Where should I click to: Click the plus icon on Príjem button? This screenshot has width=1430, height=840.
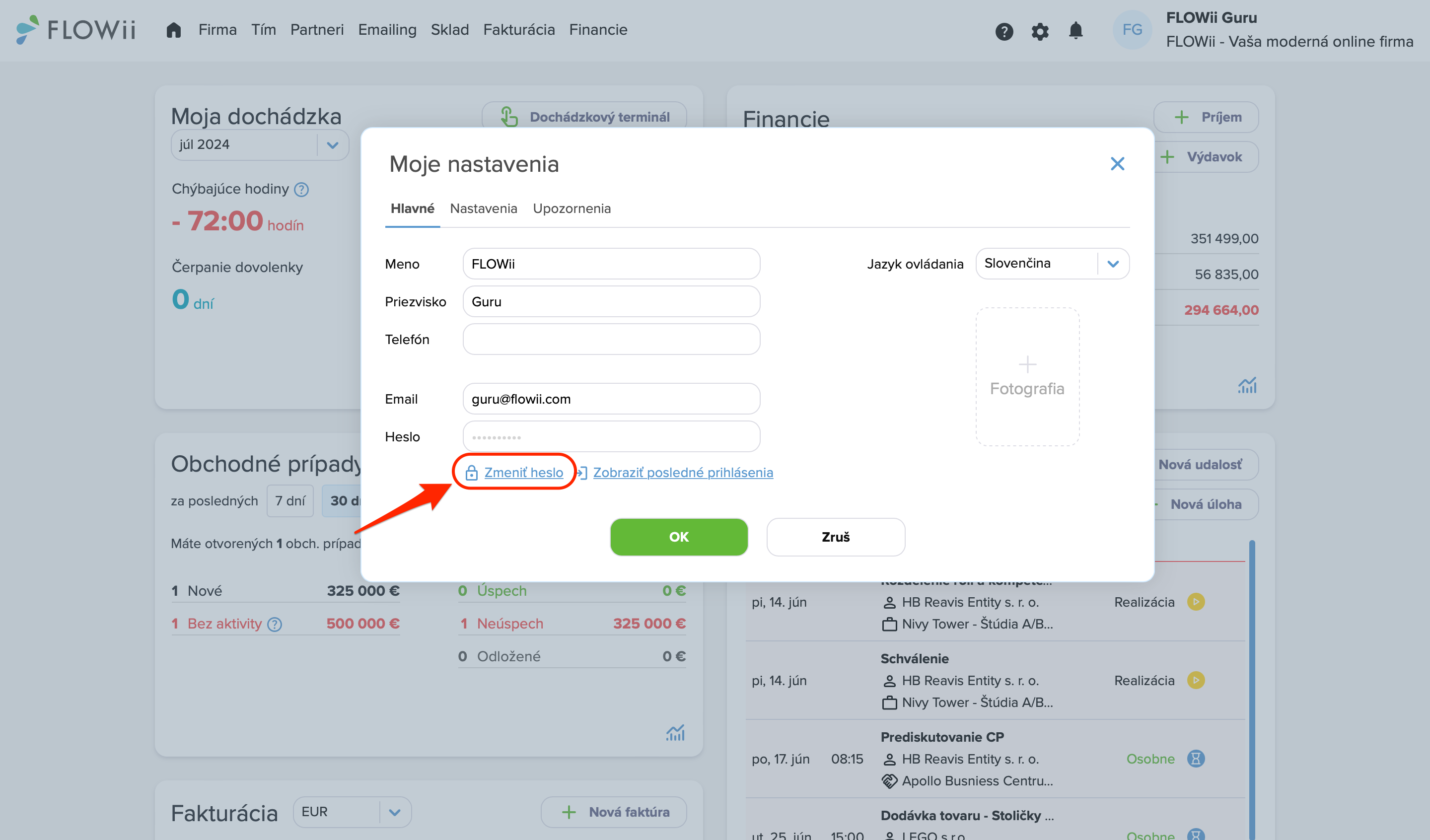tap(1181, 117)
